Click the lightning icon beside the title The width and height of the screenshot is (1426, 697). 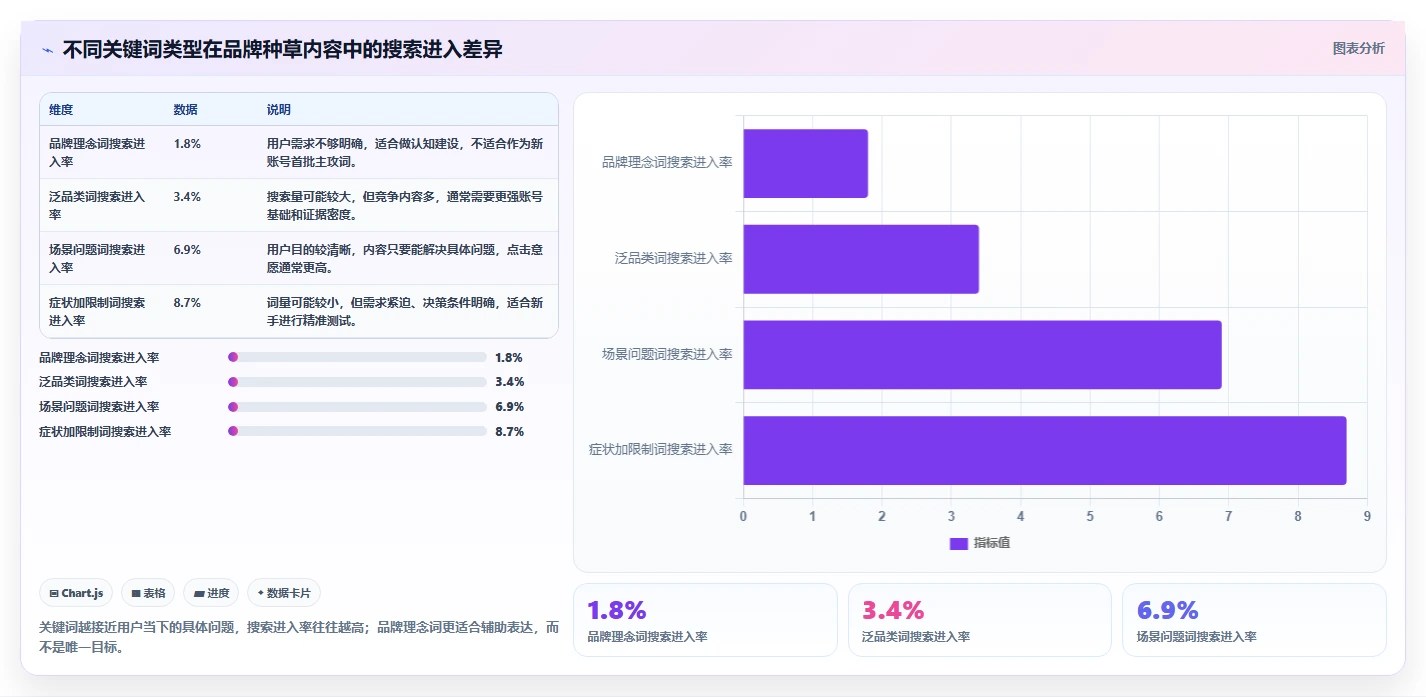click(x=47, y=49)
